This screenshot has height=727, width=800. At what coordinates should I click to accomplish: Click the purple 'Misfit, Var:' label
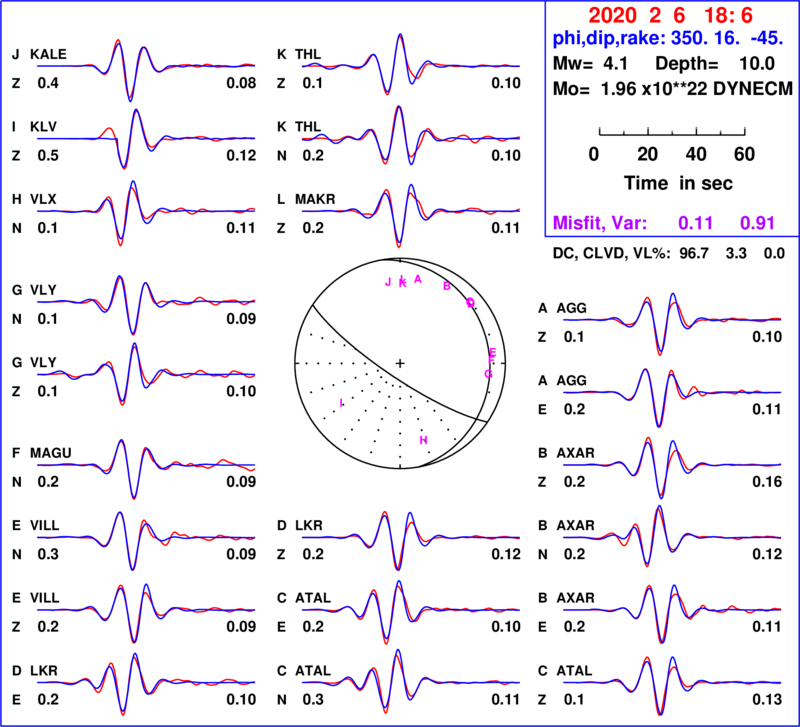pyautogui.click(x=600, y=223)
